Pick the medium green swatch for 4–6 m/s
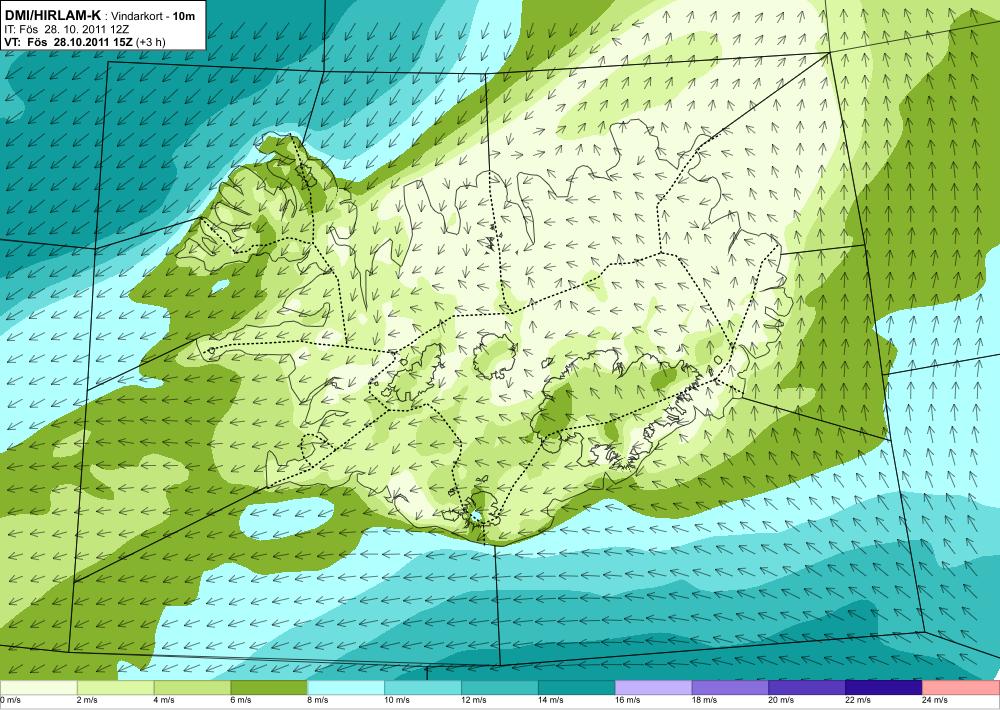Image resolution: width=1000 pixels, height=710 pixels. (x=192, y=688)
